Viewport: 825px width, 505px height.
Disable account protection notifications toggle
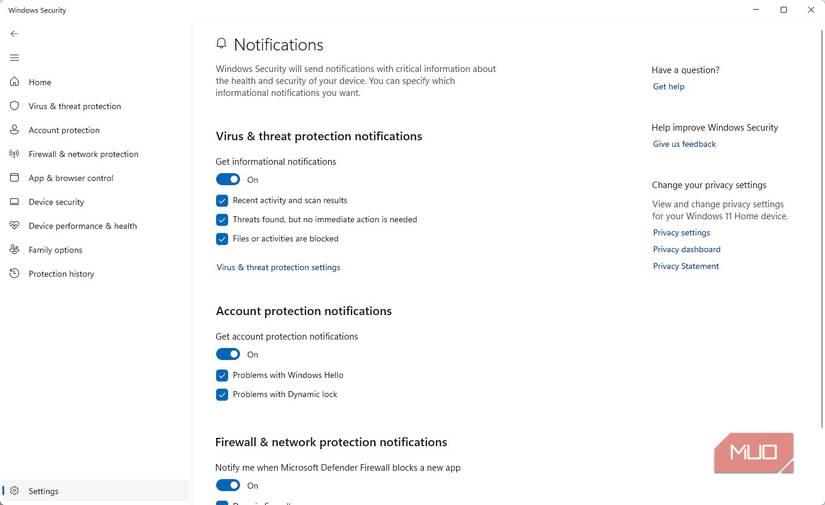[x=228, y=354]
